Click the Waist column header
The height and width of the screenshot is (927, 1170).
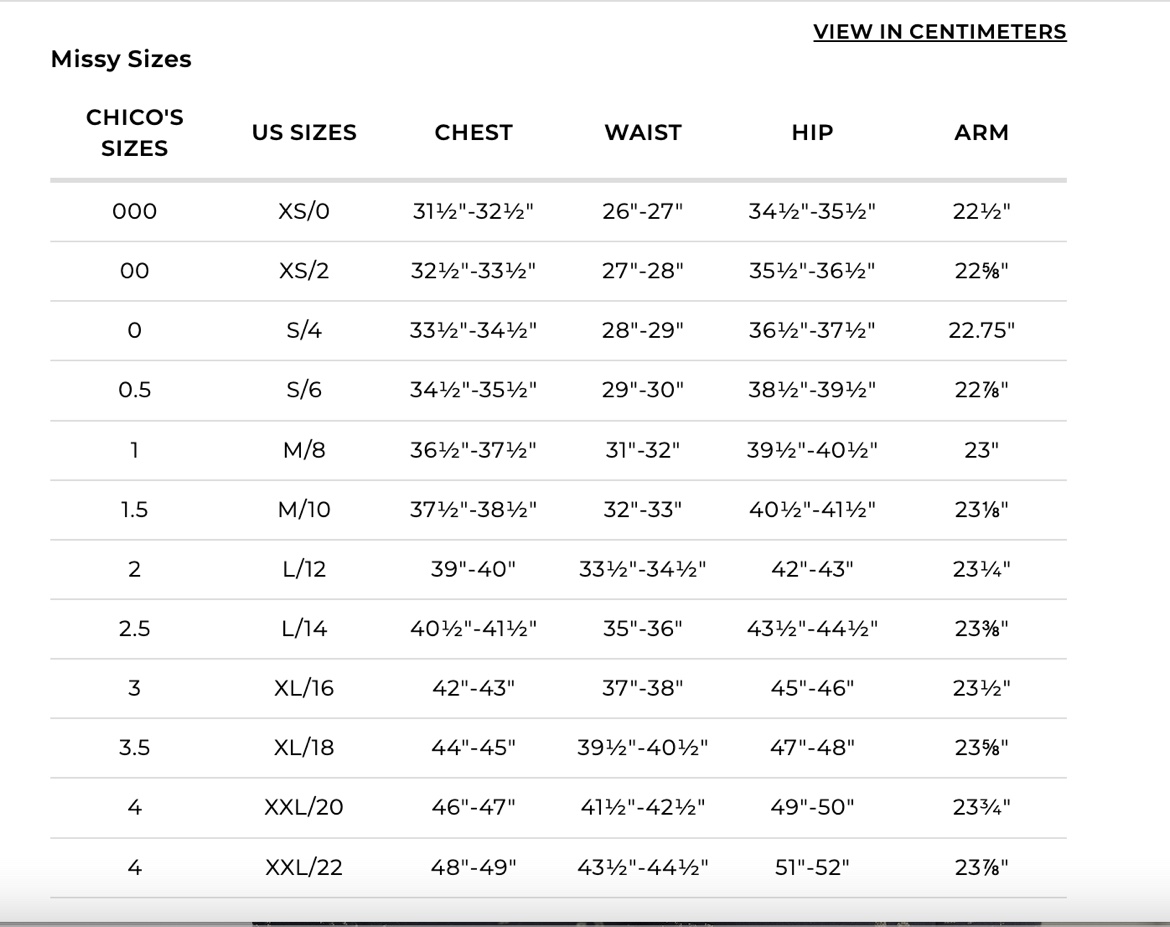(642, 132)
